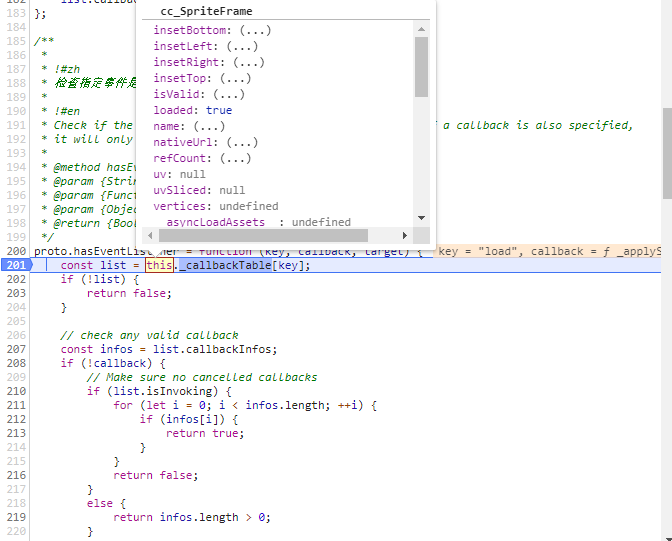Select the uvSliced: null property
This screenshot has width=672, height=541.
pos(199,190)
